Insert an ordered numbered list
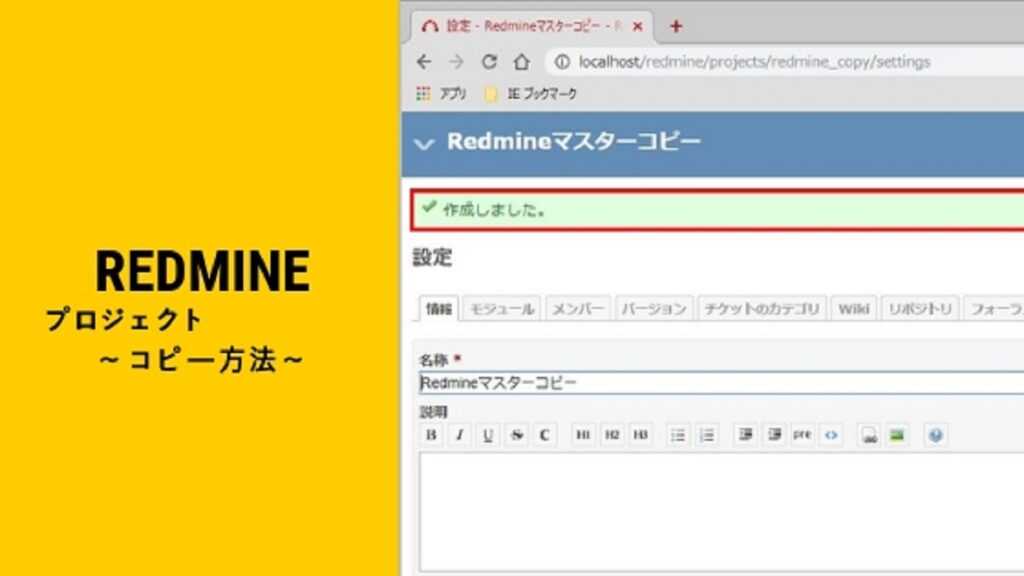The width and height of the screenshot is (1024, 576). coord(707,435)
